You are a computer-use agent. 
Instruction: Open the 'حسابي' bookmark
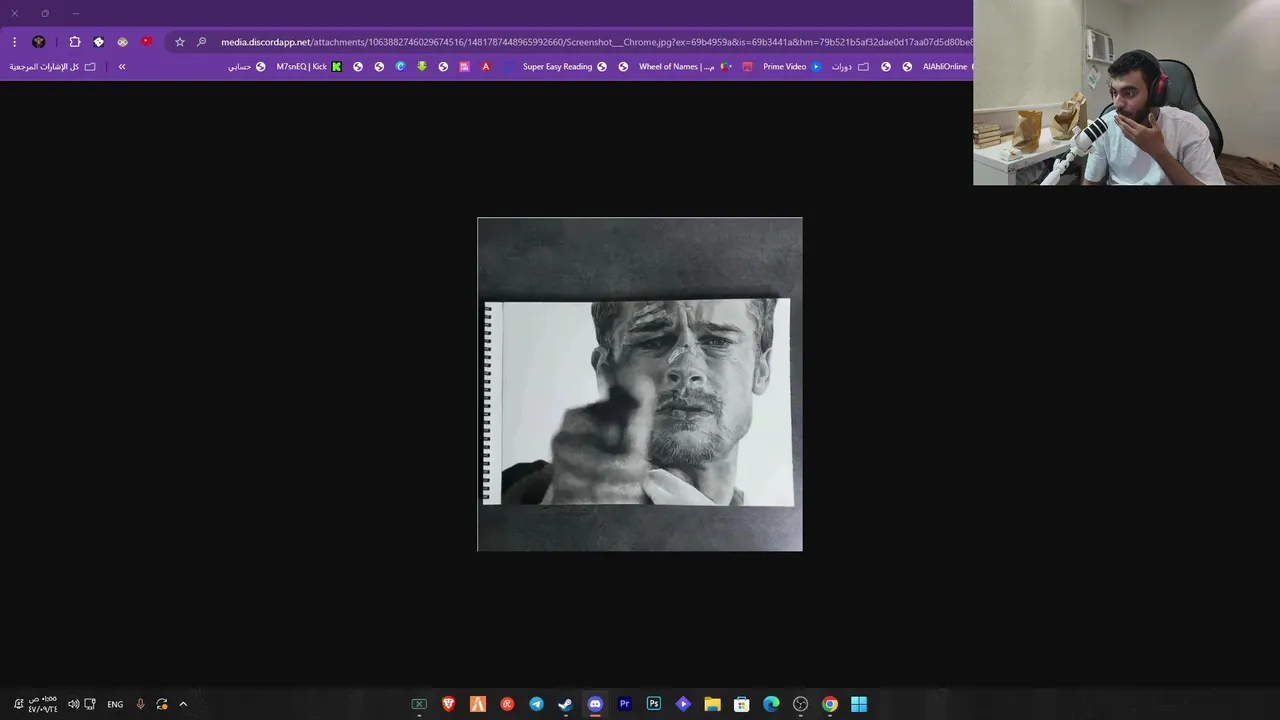tap(246, 67)
